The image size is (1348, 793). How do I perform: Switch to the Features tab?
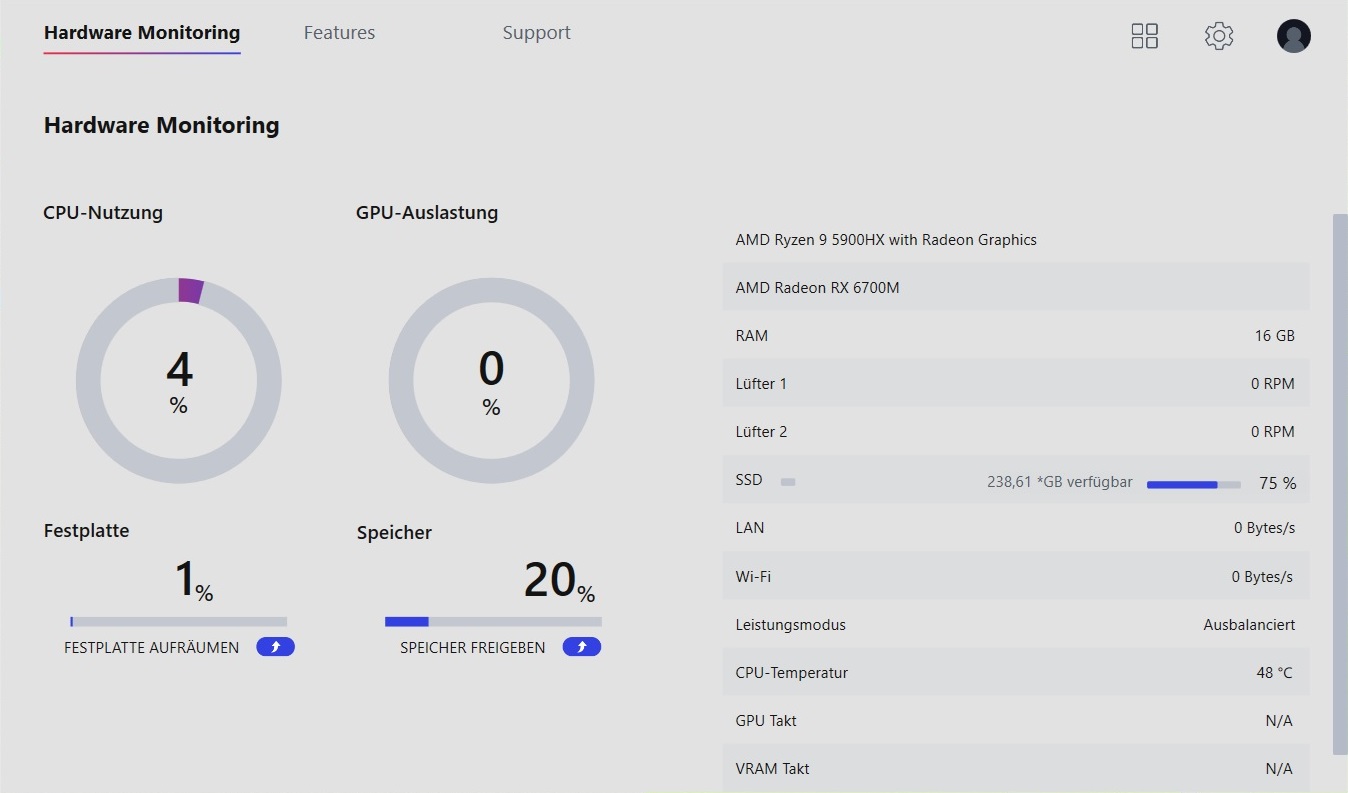(x=339, y=33)
